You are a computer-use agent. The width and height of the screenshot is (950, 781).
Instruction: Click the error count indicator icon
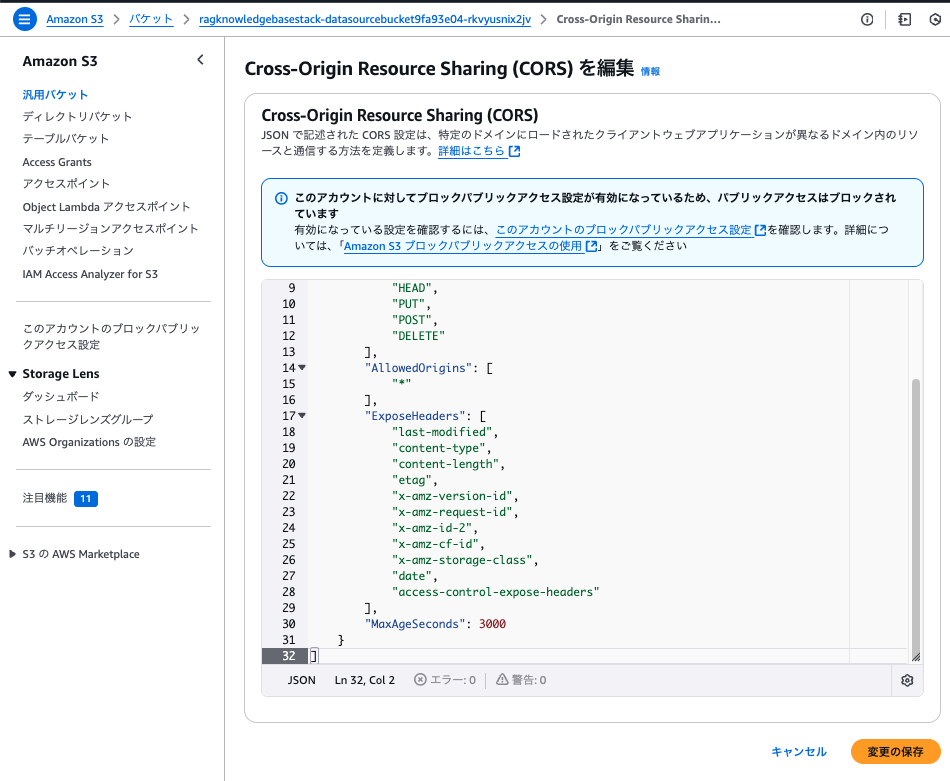[420, 680]
